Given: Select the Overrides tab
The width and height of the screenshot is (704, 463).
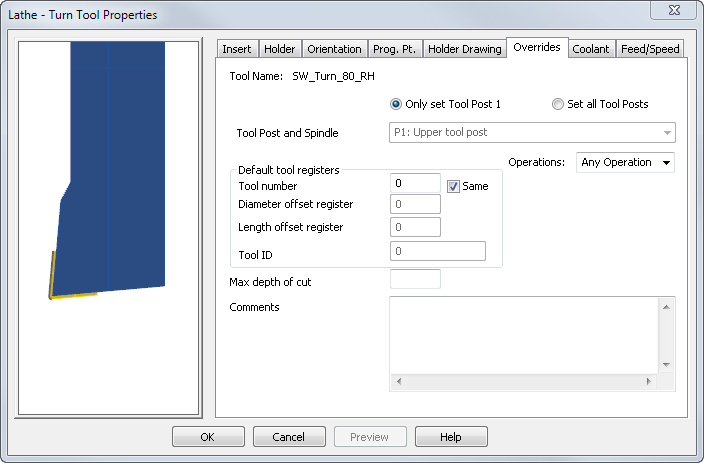Looking at the screenshot, I should pyautogui.click(x=537, y=47).
